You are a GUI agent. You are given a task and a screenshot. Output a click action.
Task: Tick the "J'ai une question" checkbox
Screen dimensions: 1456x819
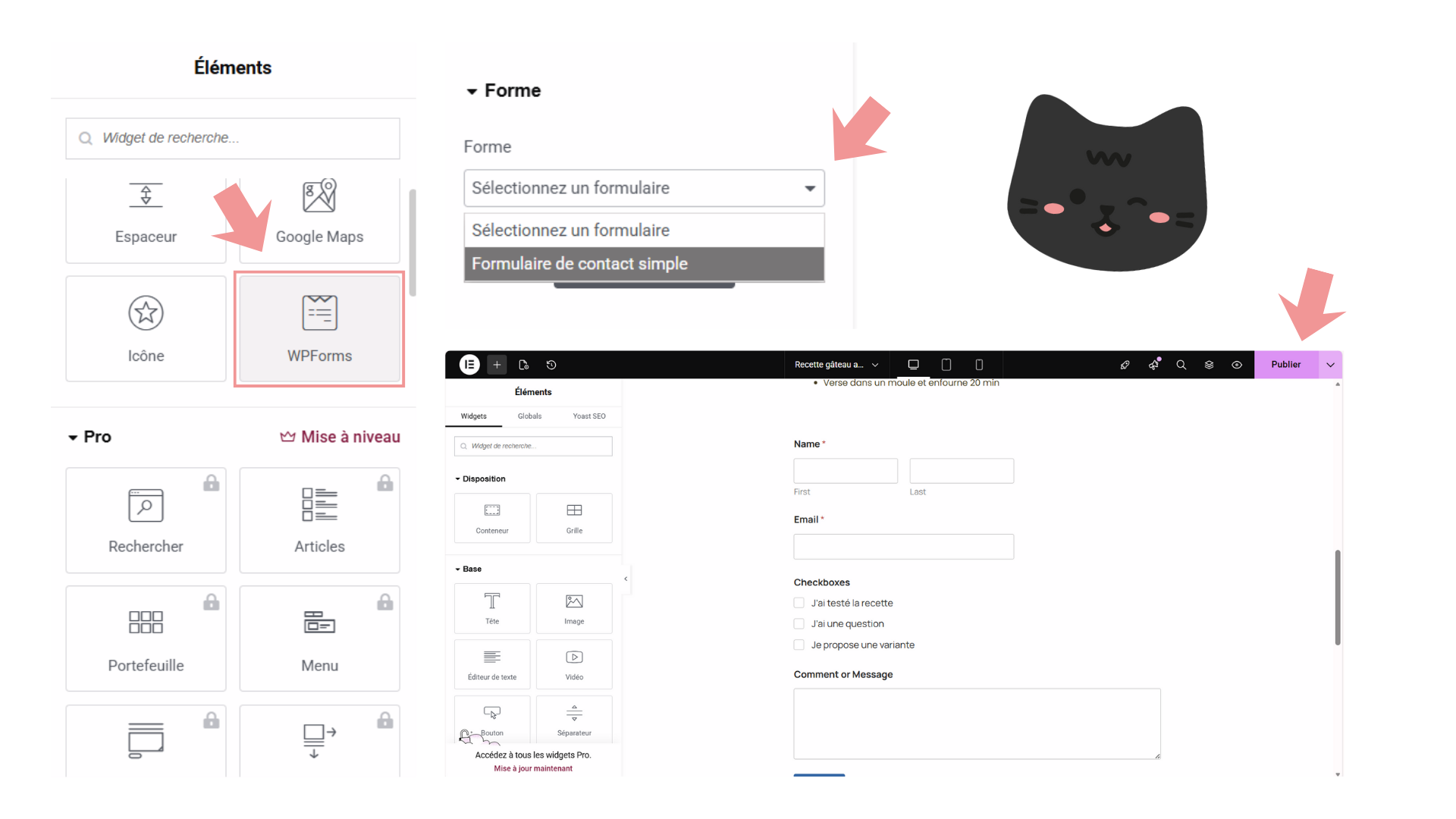[799, 623]
